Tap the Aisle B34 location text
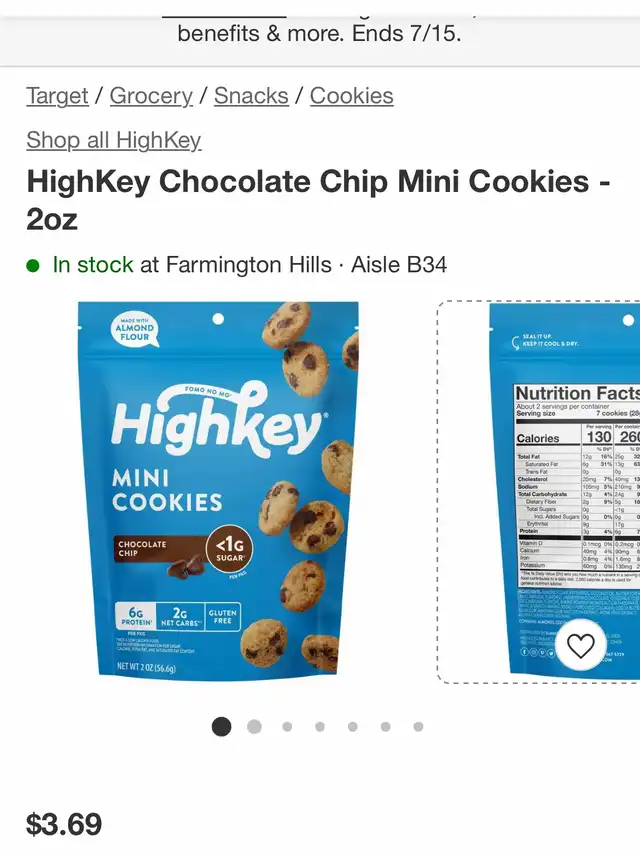 (x=399, y=265)
